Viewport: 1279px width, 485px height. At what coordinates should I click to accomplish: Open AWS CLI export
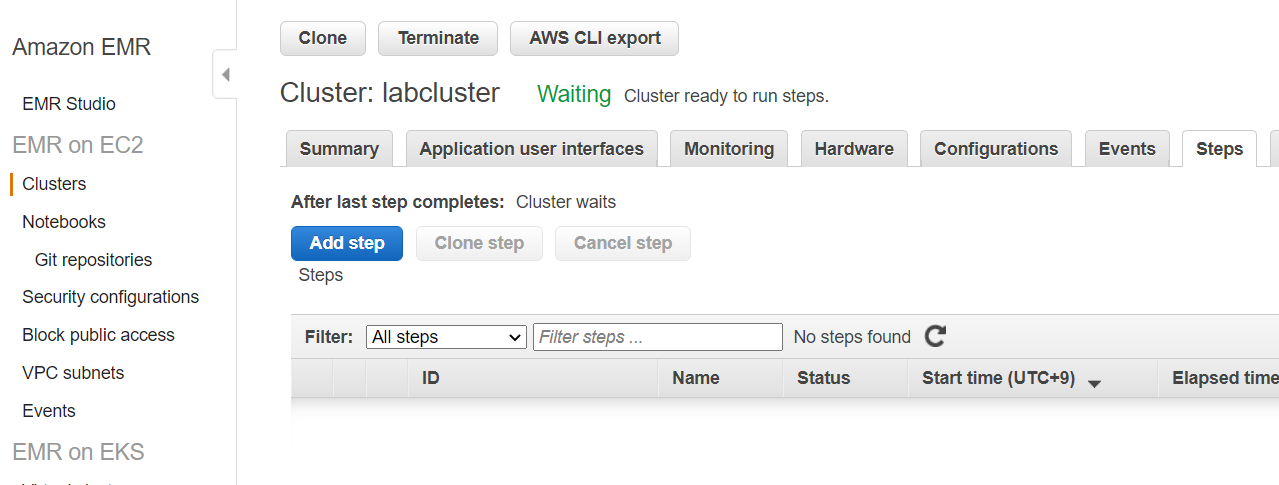pos(595,38)
